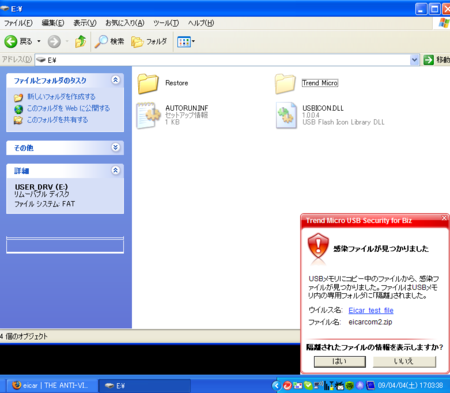Click the red warning shield icon

click(x=318, y=246)
